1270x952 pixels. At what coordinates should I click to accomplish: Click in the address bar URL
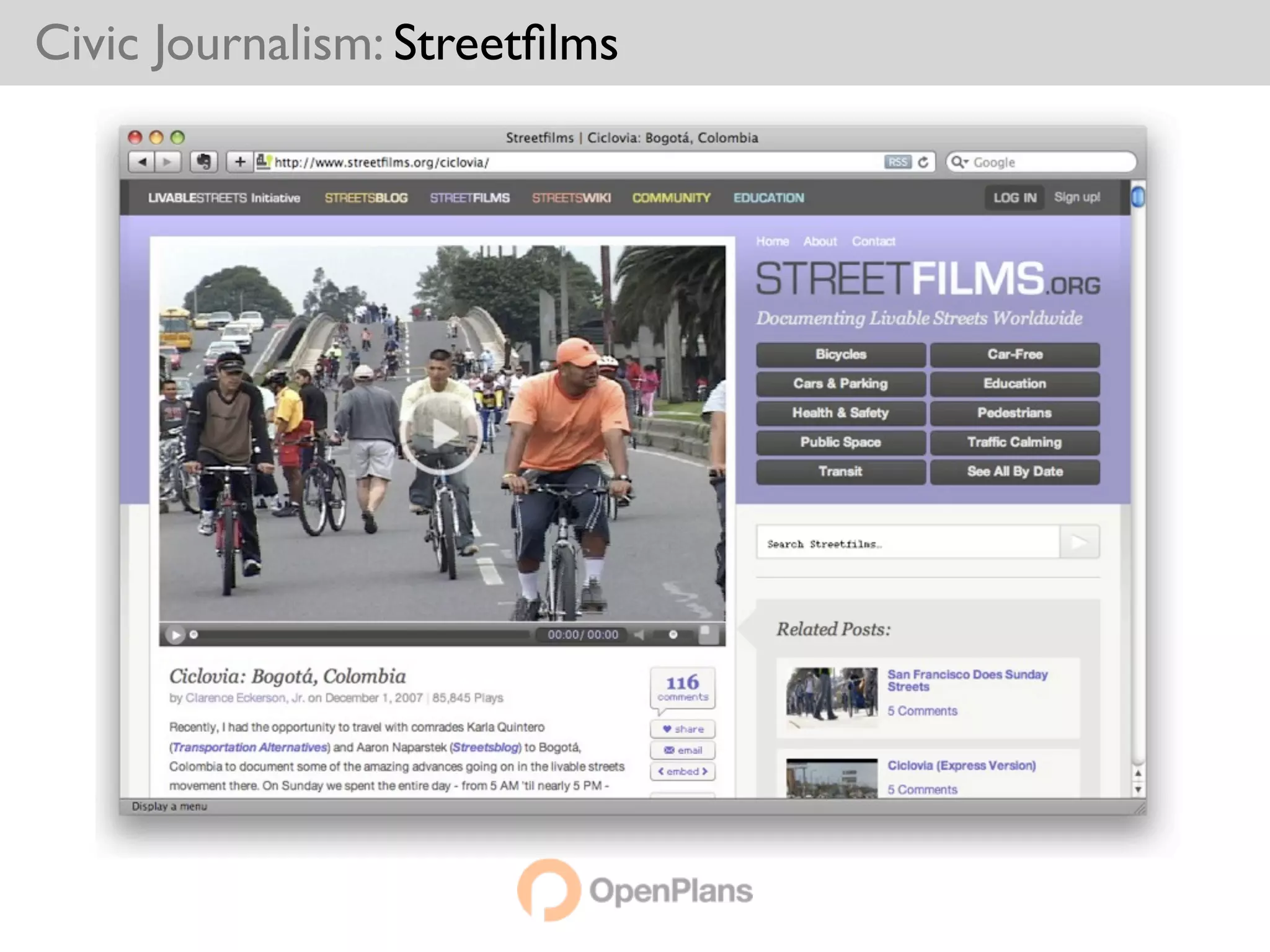pyautogui.click(x=381, y=162)
